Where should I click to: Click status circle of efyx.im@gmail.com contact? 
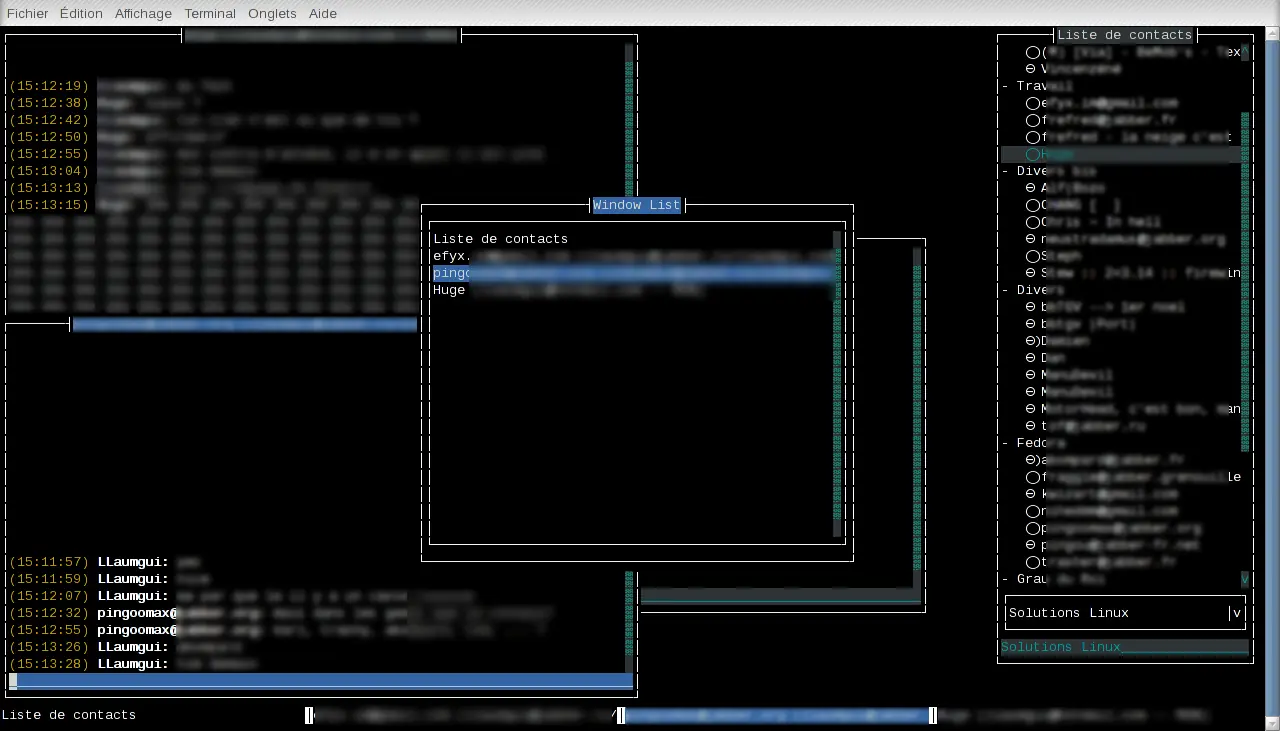click(1033, 103)
